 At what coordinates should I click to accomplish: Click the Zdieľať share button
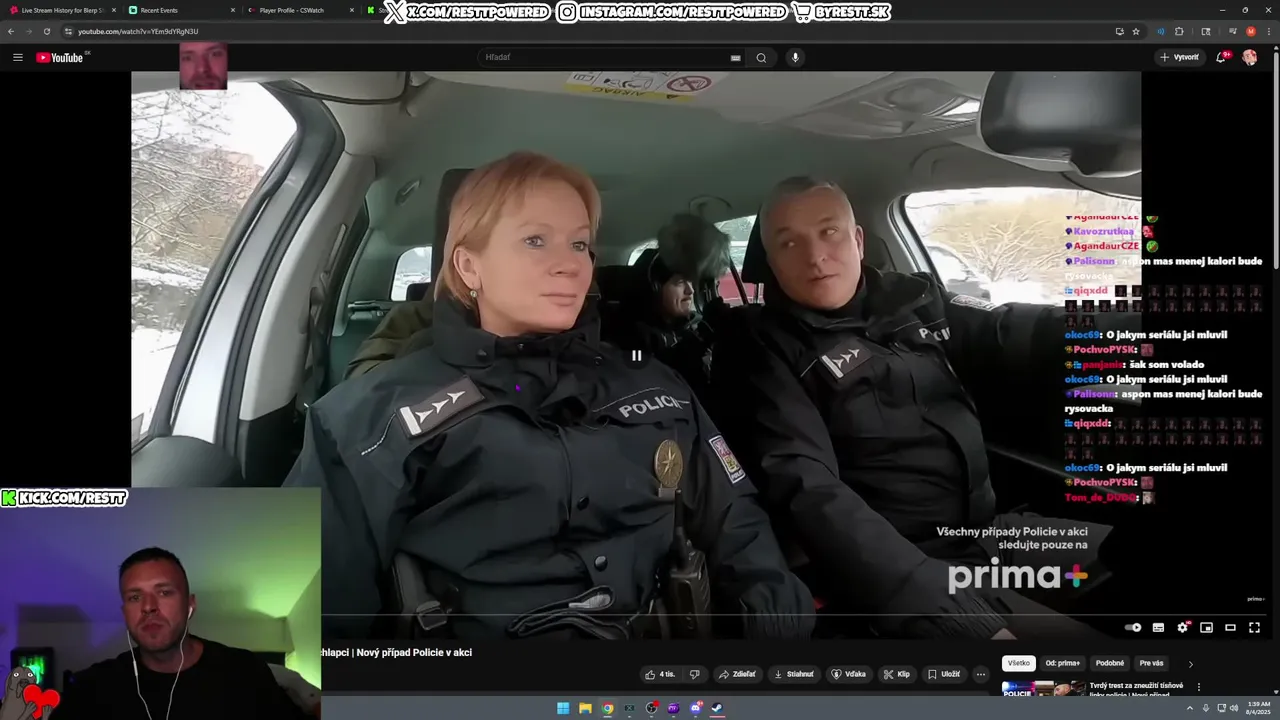click(x=737, y=674)
